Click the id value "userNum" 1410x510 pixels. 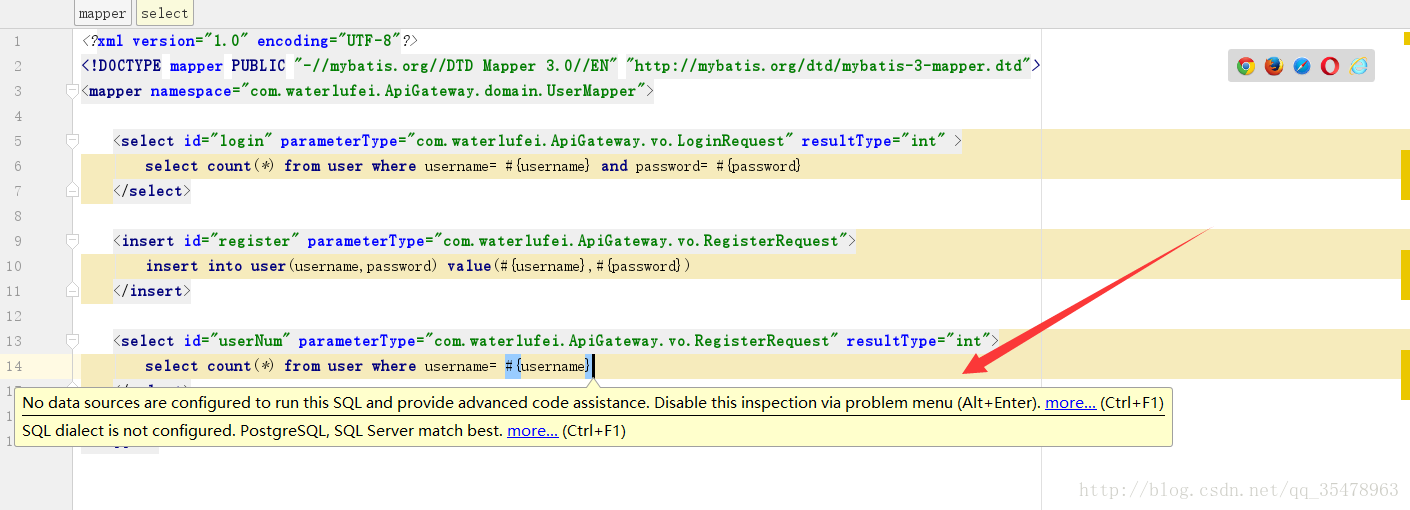[247, 341]
